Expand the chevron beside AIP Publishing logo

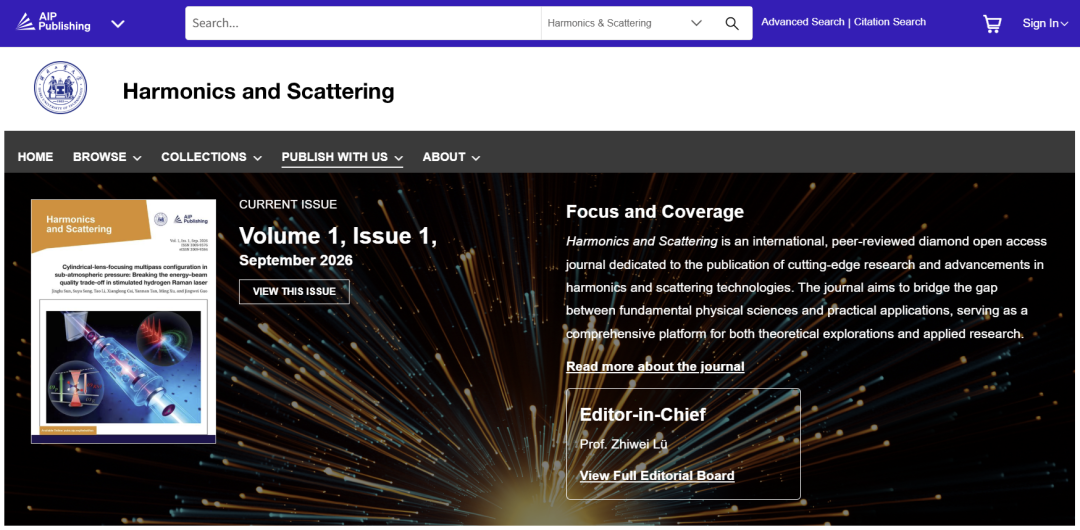pyautogui.click(x=118, y=23)
